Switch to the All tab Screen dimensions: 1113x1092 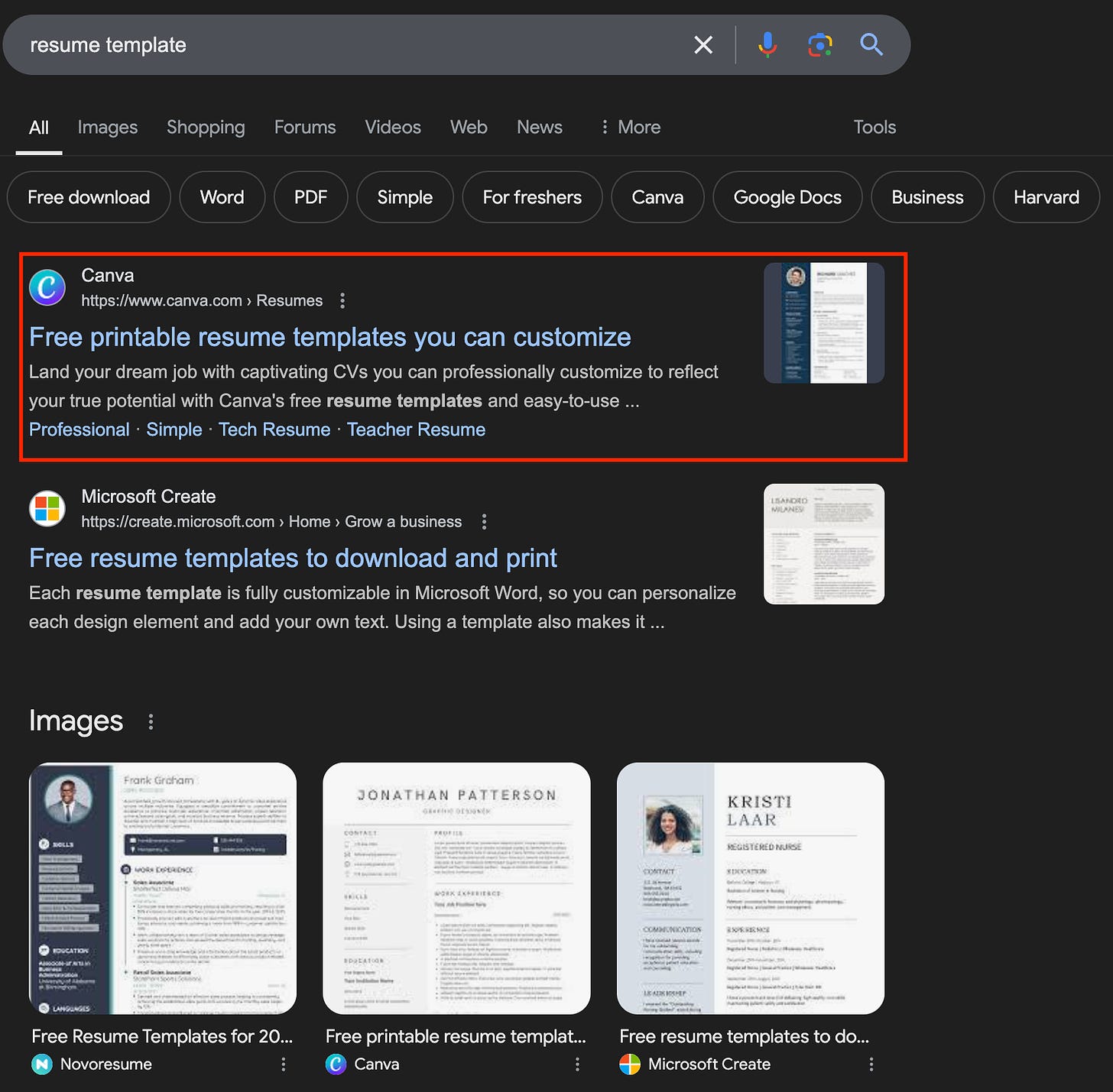click(39, 128)
